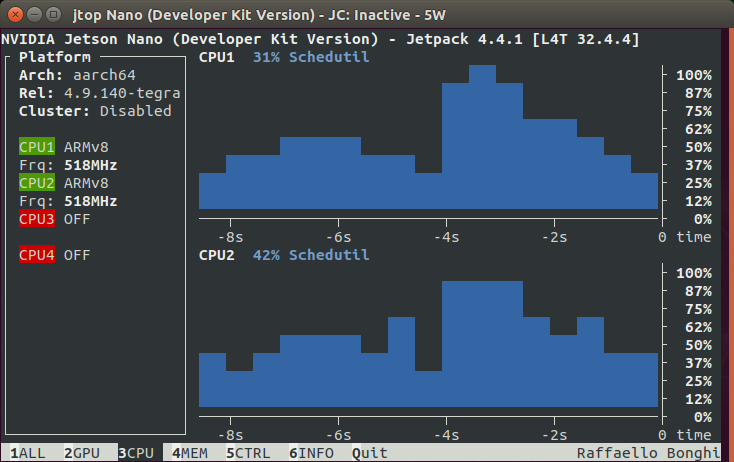734x462 pixels.
Task: Click the CPU2 chart 100% axis label
Action: 694,273
